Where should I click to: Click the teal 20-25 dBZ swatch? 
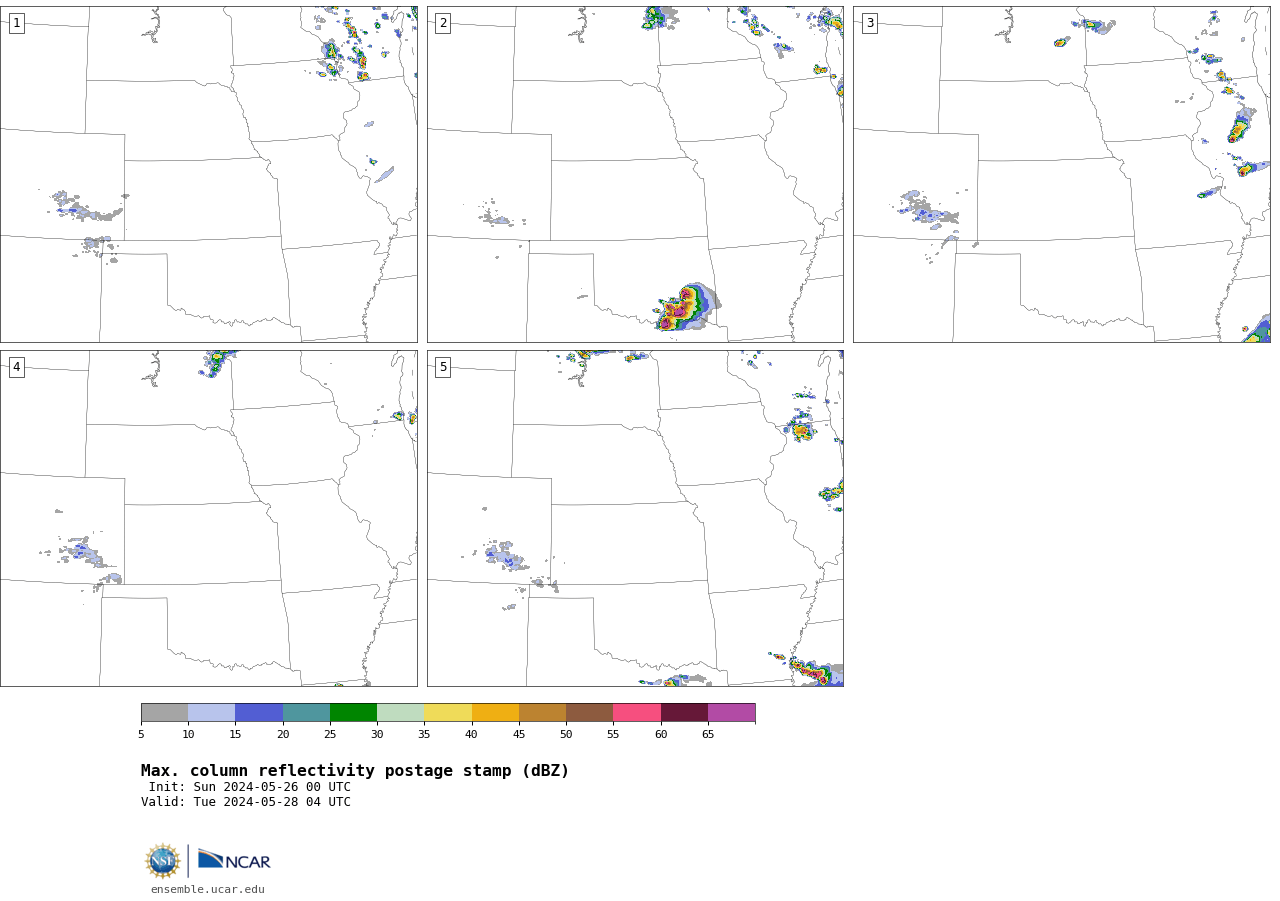pyautogui.click(x=306, y=712)
